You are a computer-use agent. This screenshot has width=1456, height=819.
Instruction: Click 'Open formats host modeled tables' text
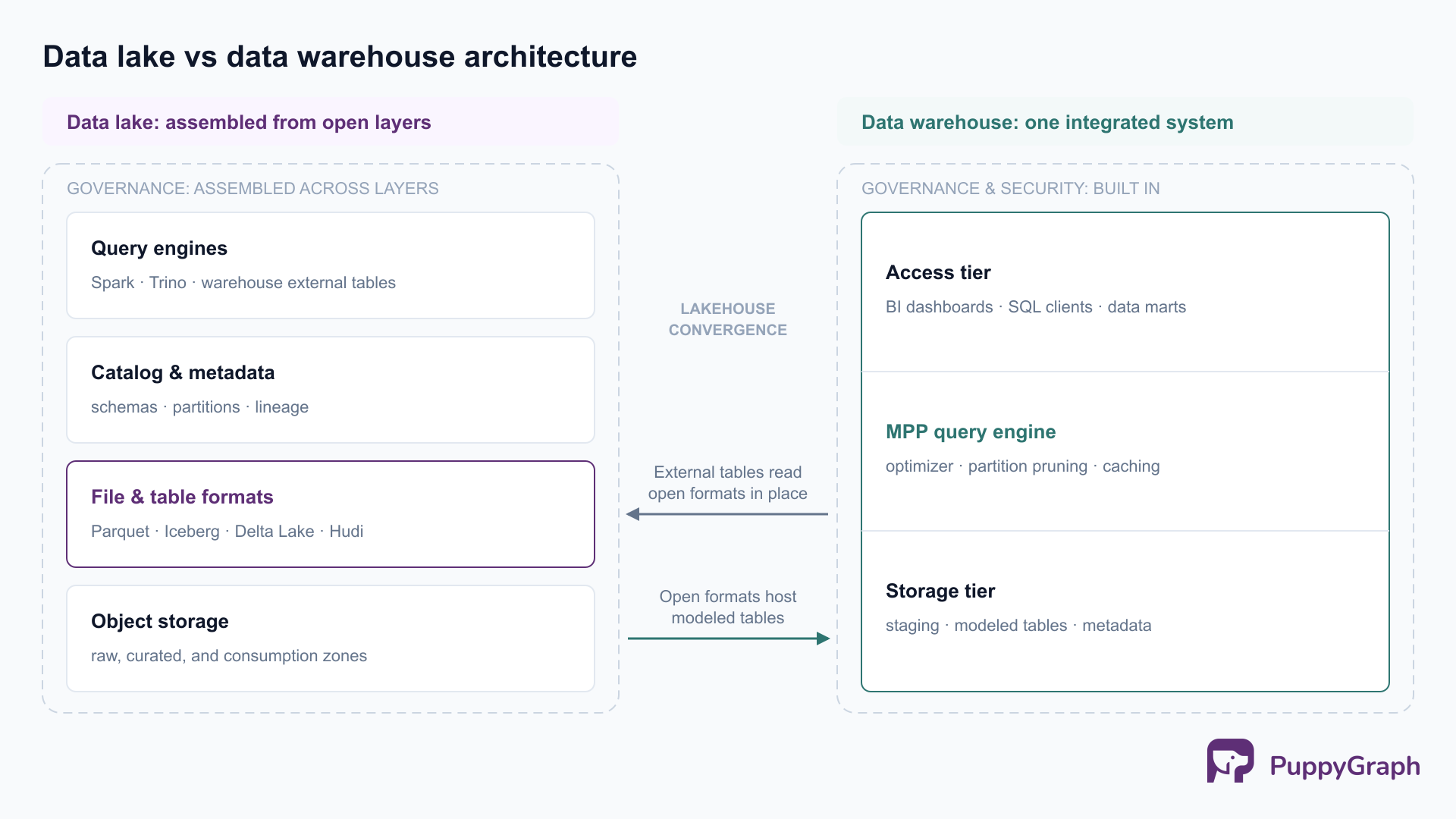[728, 607]
